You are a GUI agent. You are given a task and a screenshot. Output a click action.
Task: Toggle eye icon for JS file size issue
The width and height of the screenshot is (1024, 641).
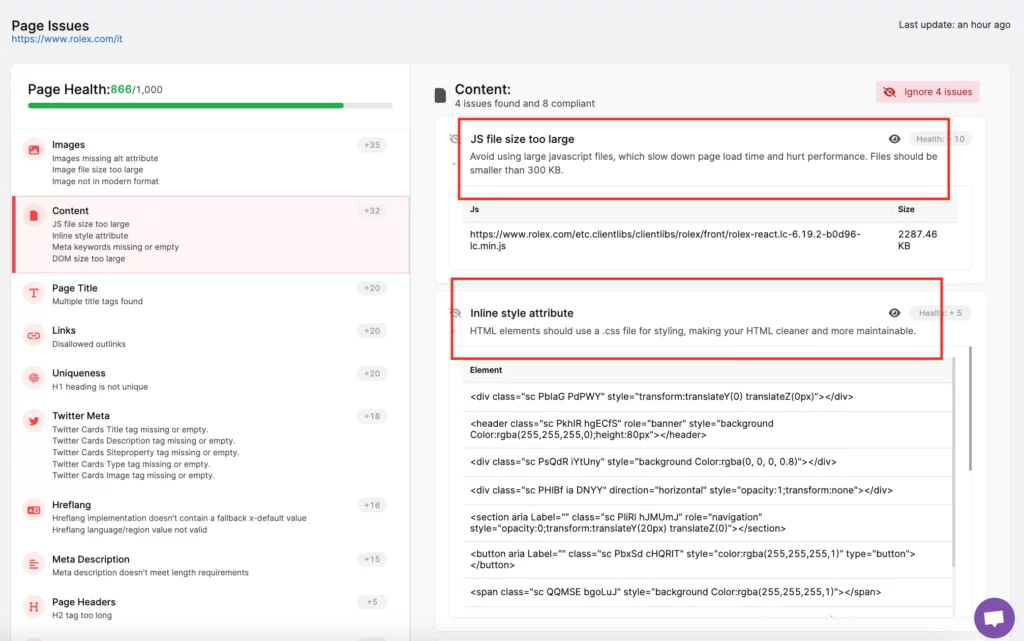click(894, 139)
